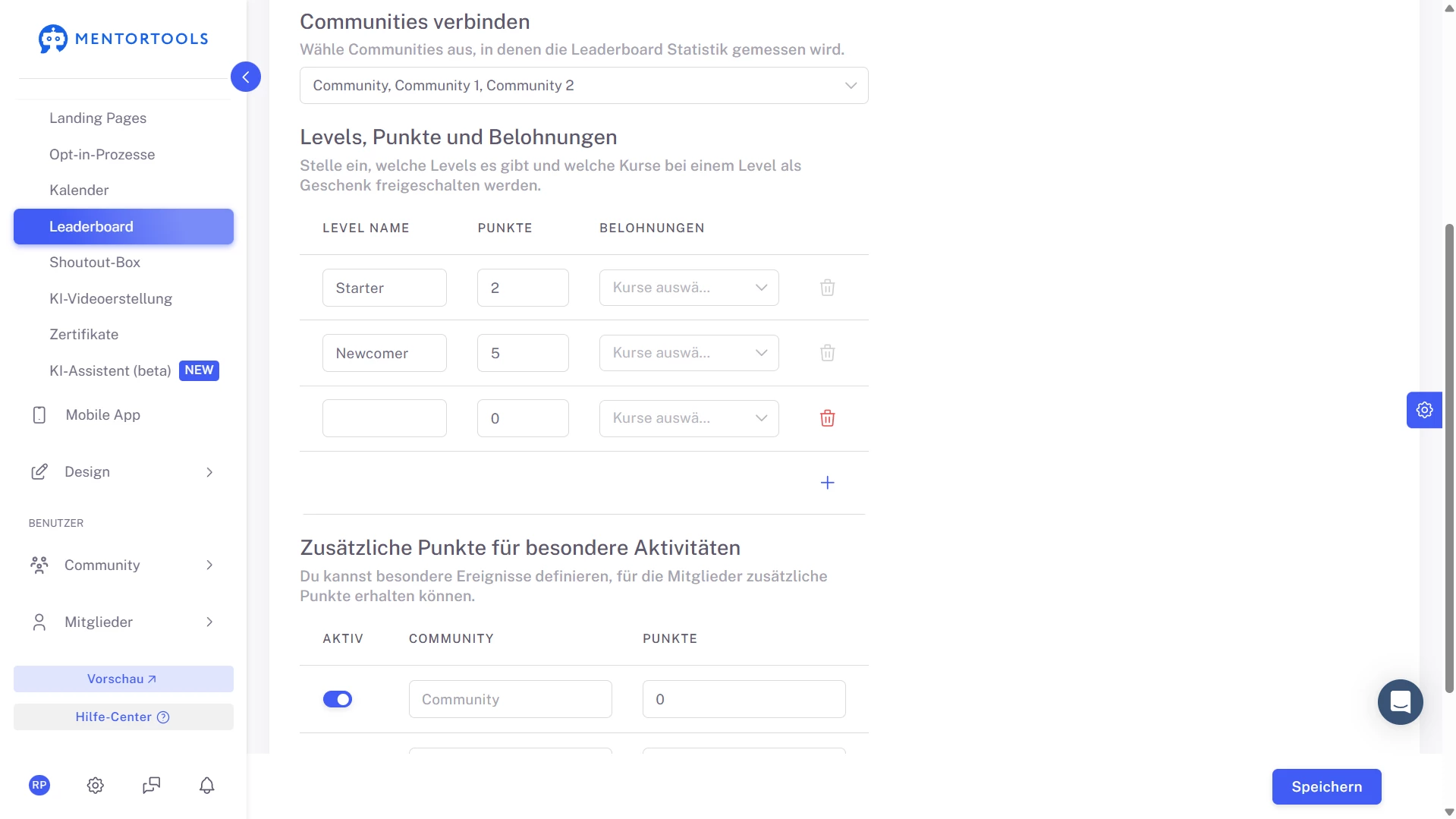This screenshot has height=819, width=1456.
Task: Open notifications bell in sidebar footer
Action: [206, 786]
